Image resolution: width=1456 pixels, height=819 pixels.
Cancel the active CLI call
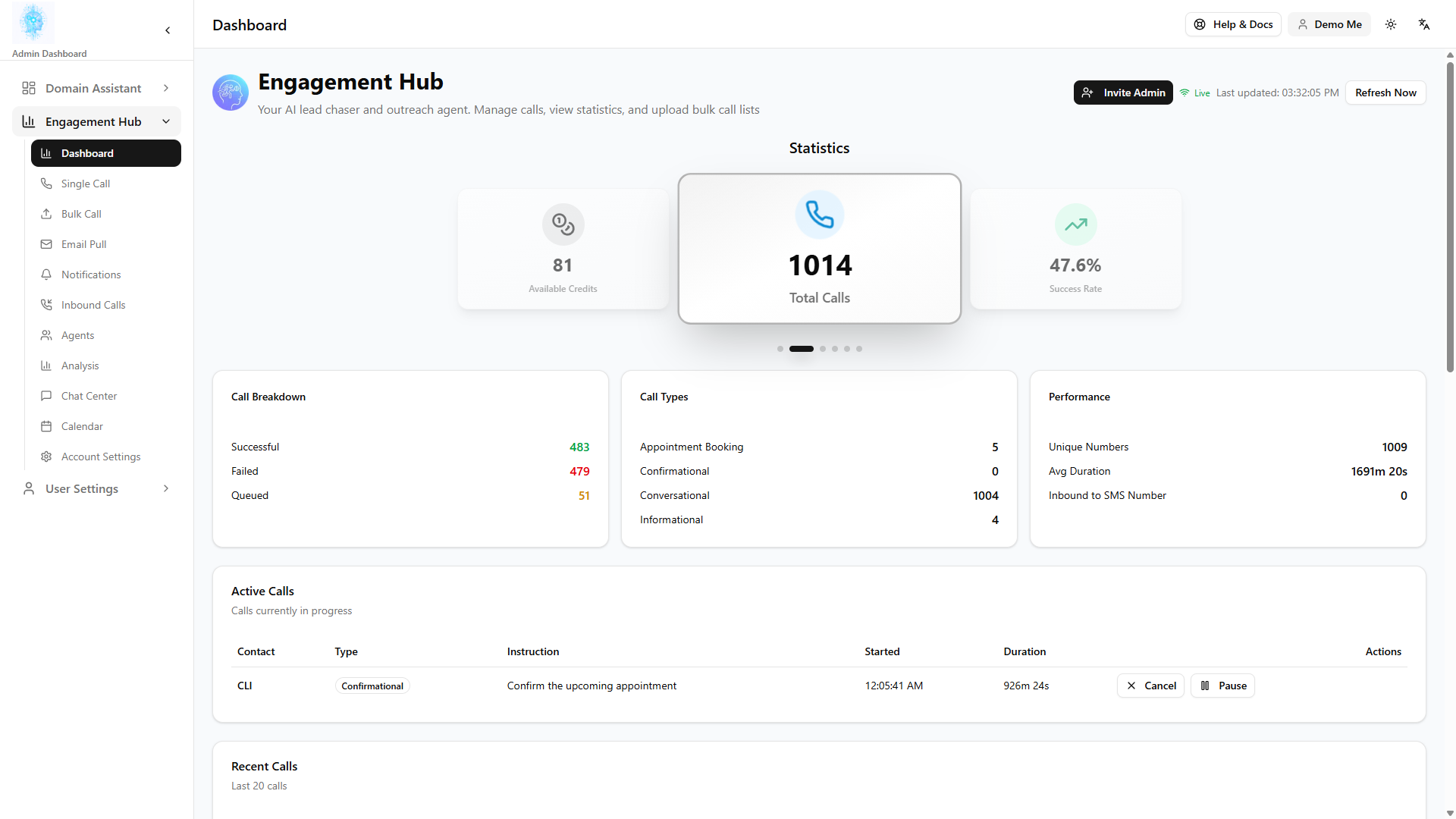click(x=1150, y=686)
